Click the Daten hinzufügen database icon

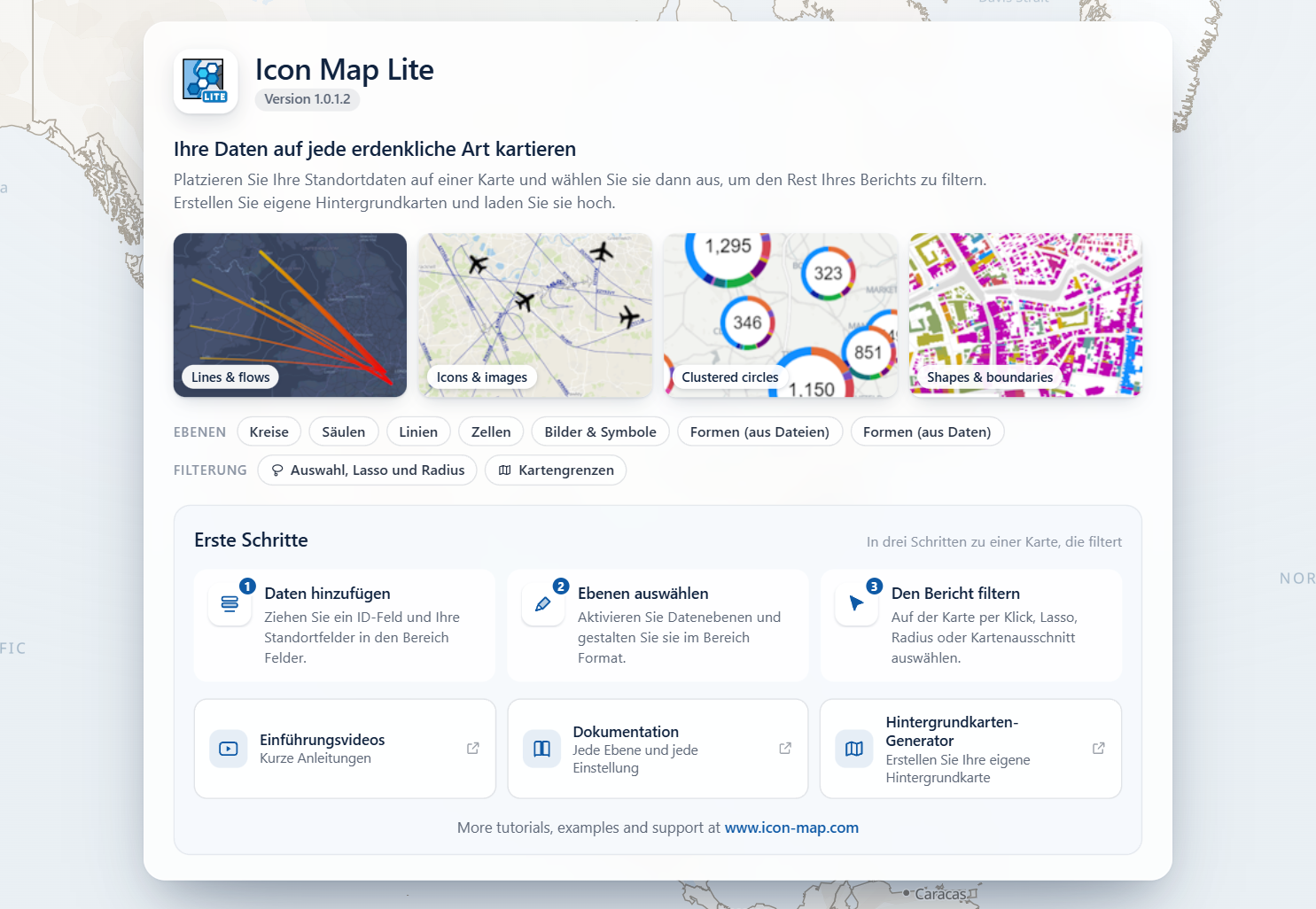230,604
